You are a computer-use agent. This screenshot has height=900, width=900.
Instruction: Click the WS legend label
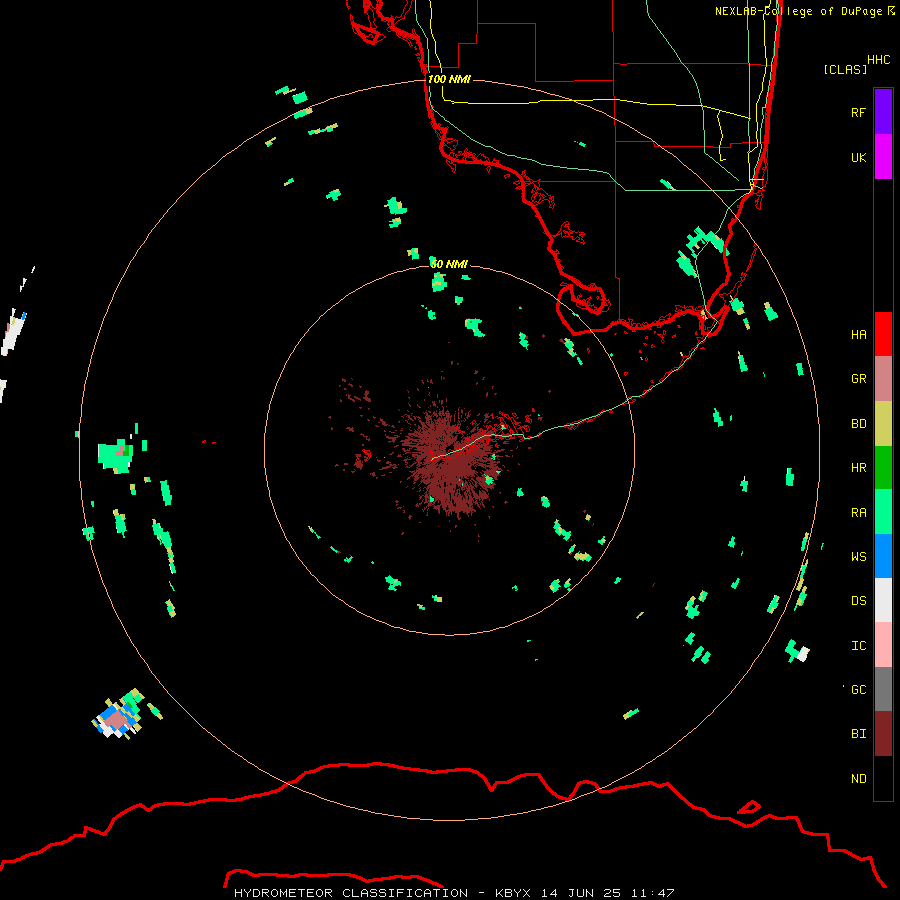click(858, 556)
